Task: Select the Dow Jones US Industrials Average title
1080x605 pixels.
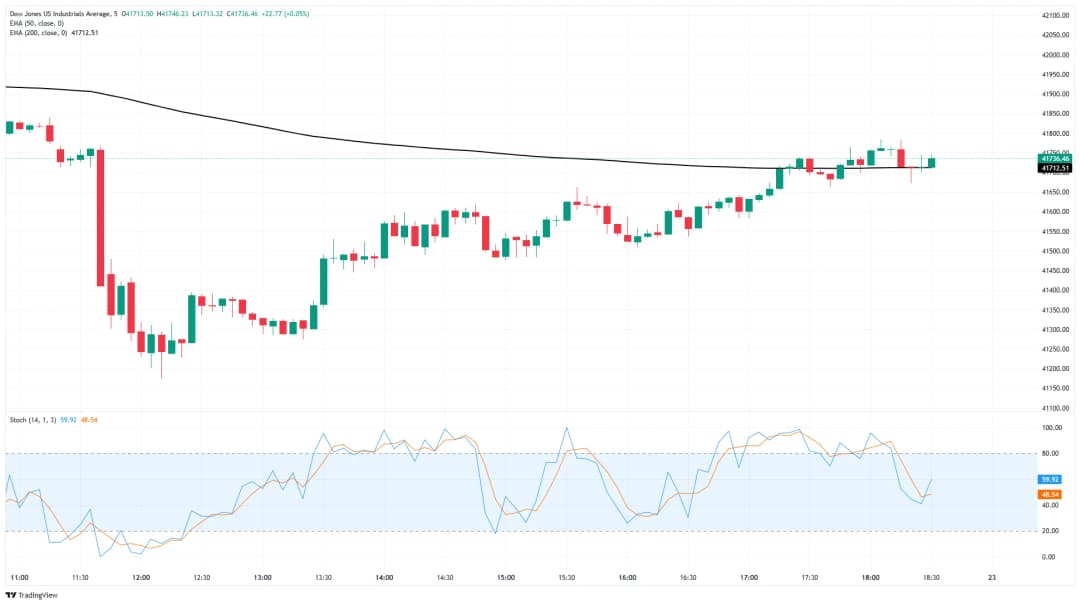Action: (x=58, y=13)
